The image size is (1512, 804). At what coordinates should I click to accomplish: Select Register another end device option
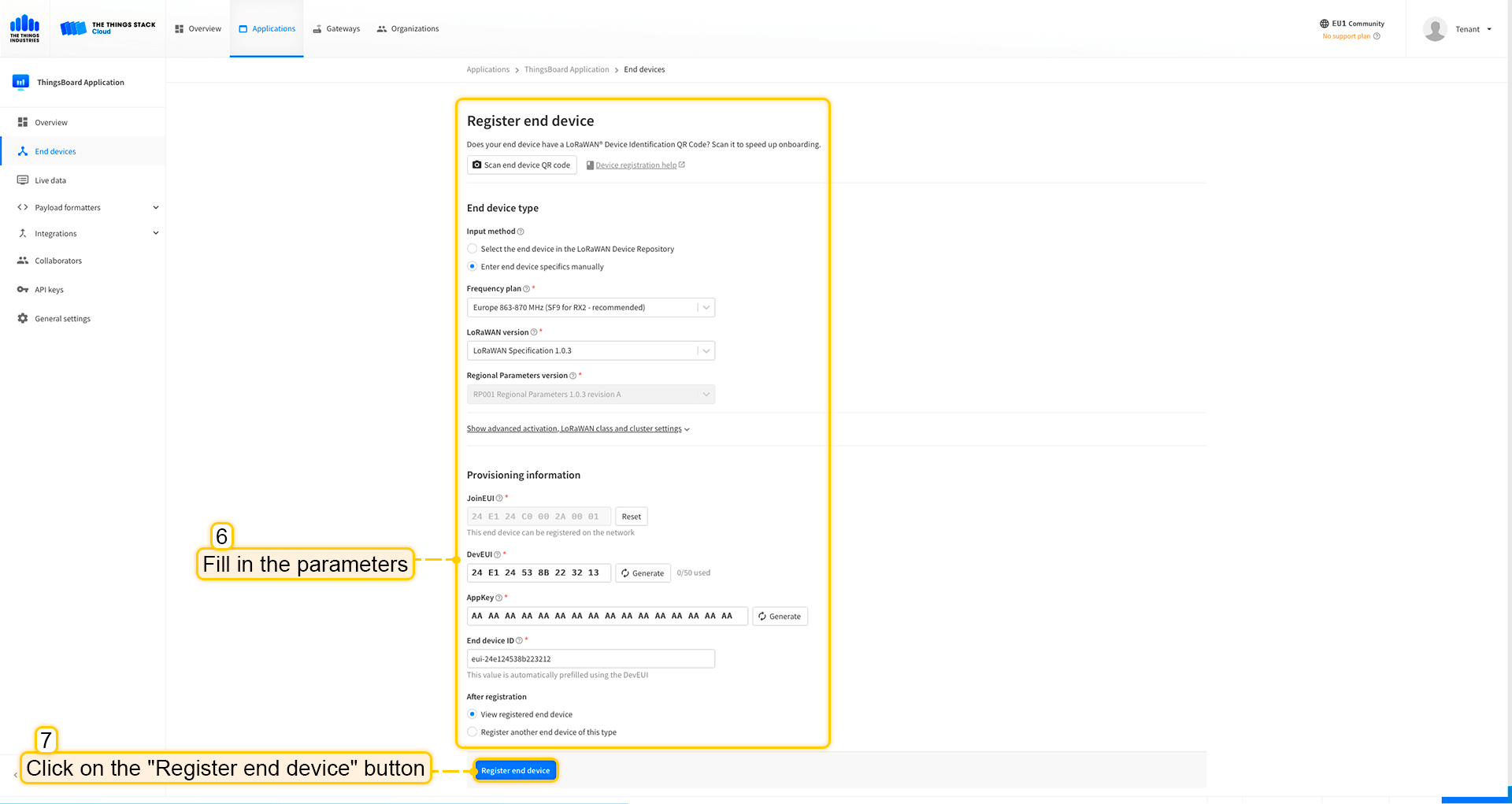[472, 732]
